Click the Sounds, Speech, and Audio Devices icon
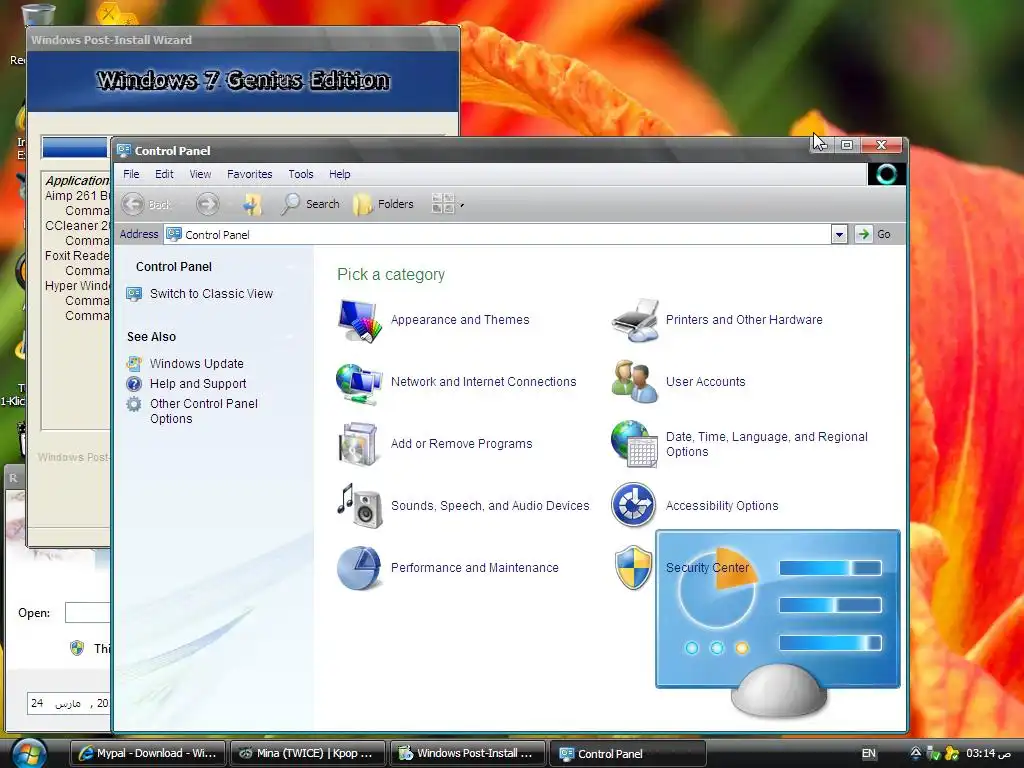 pos(359,505)
